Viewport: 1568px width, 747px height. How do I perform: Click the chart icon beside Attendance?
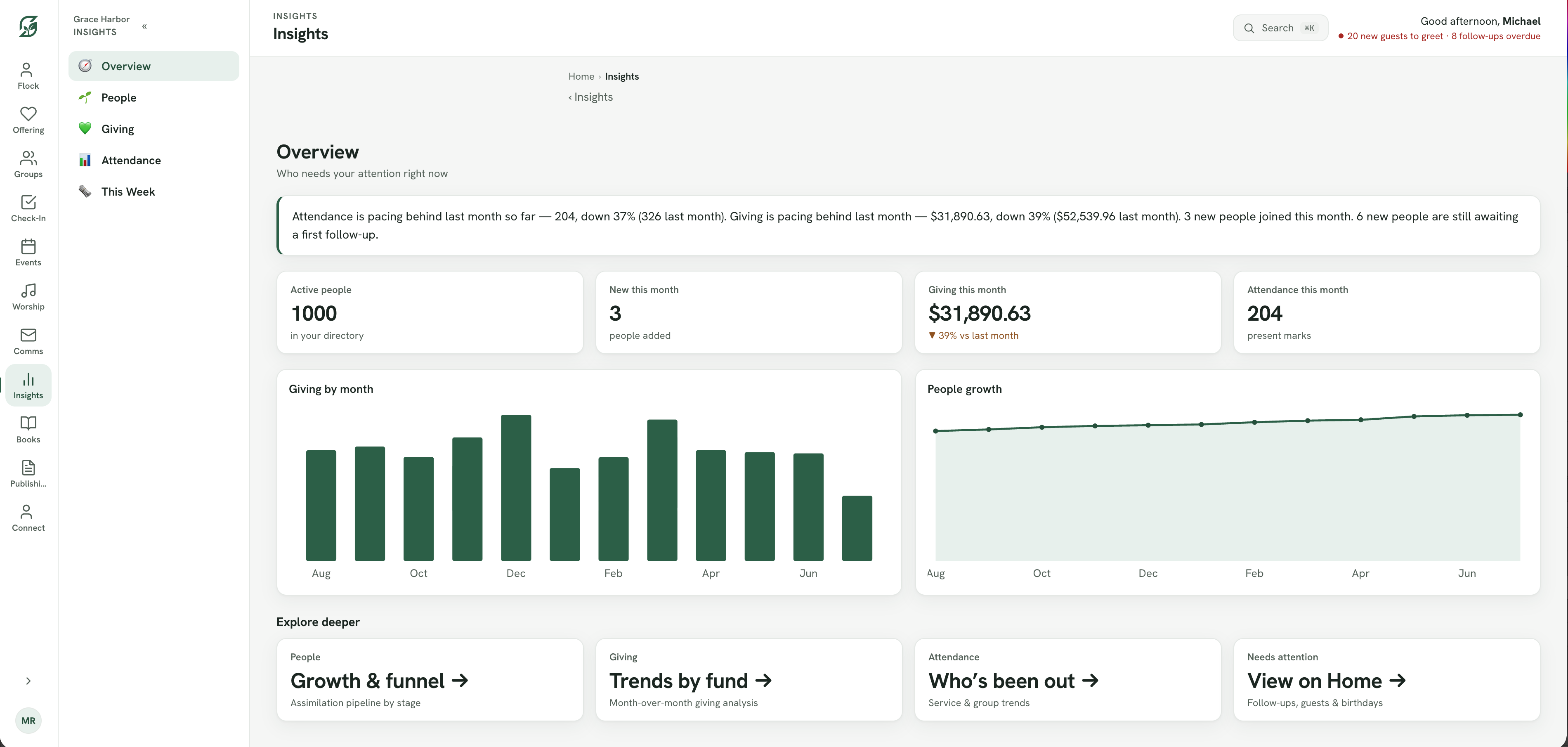coord(85,160)
